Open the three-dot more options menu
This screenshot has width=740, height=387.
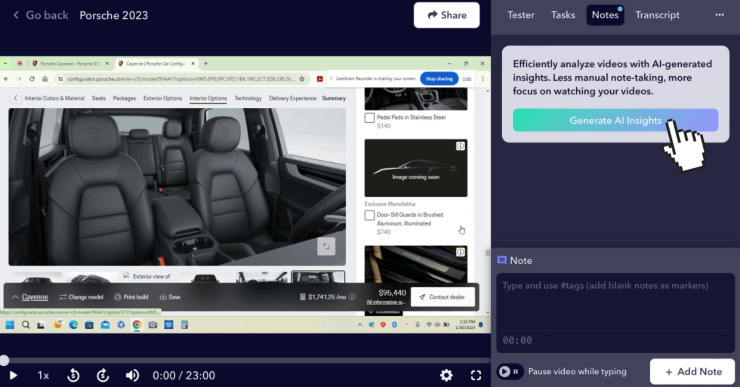click(719, 15)
